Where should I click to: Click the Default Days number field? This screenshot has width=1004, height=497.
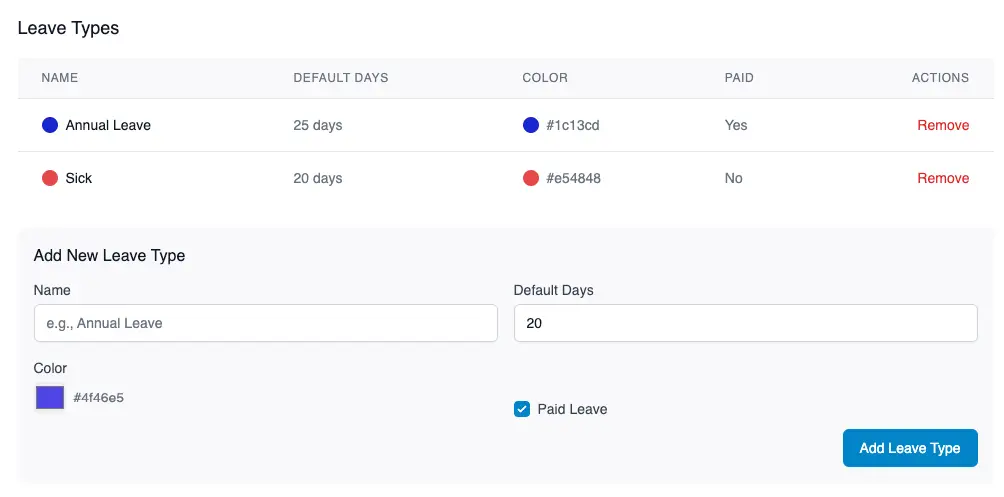(x=745, y=323)
